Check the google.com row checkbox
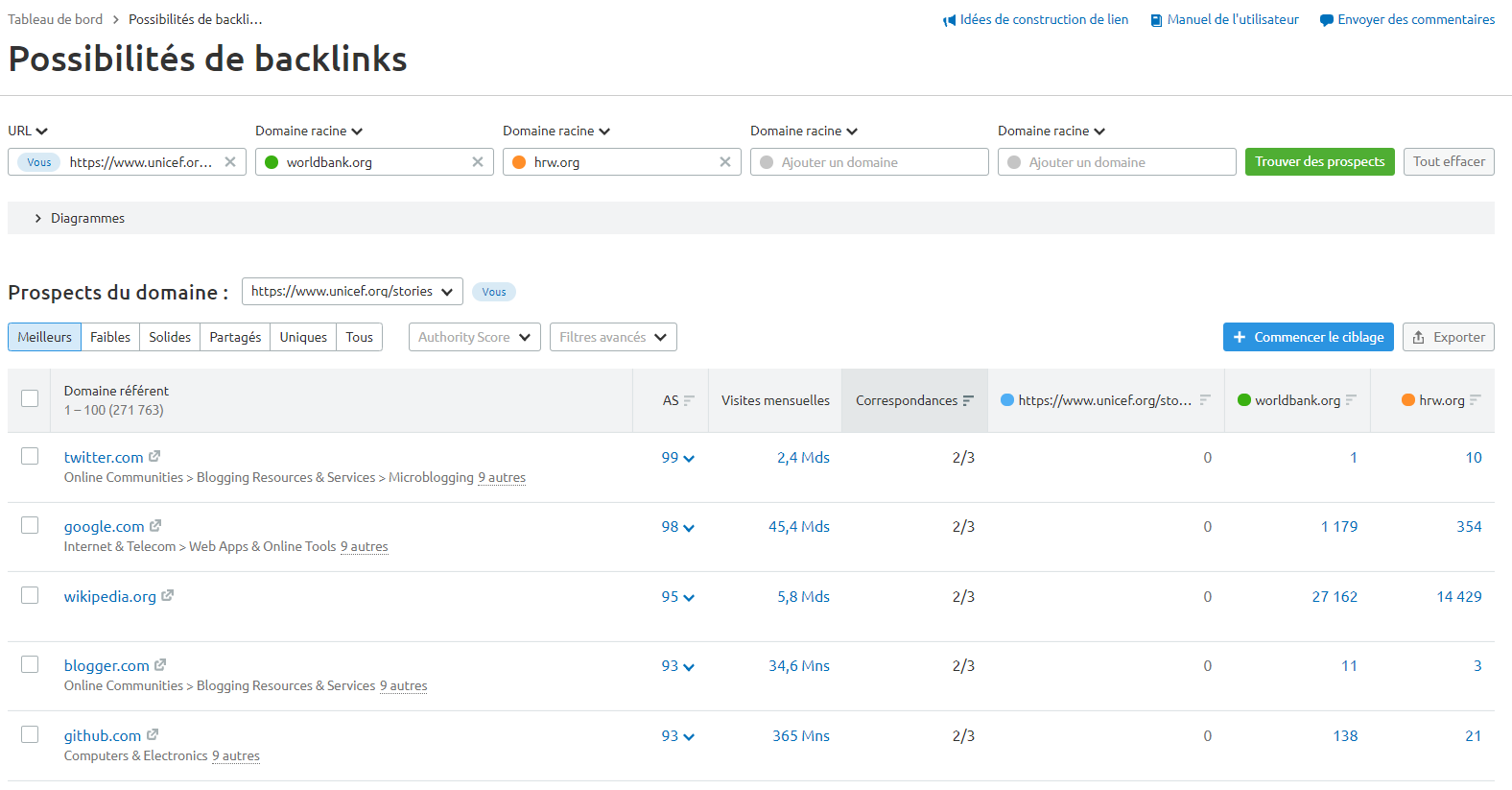1512x790 pixels. 30,525
